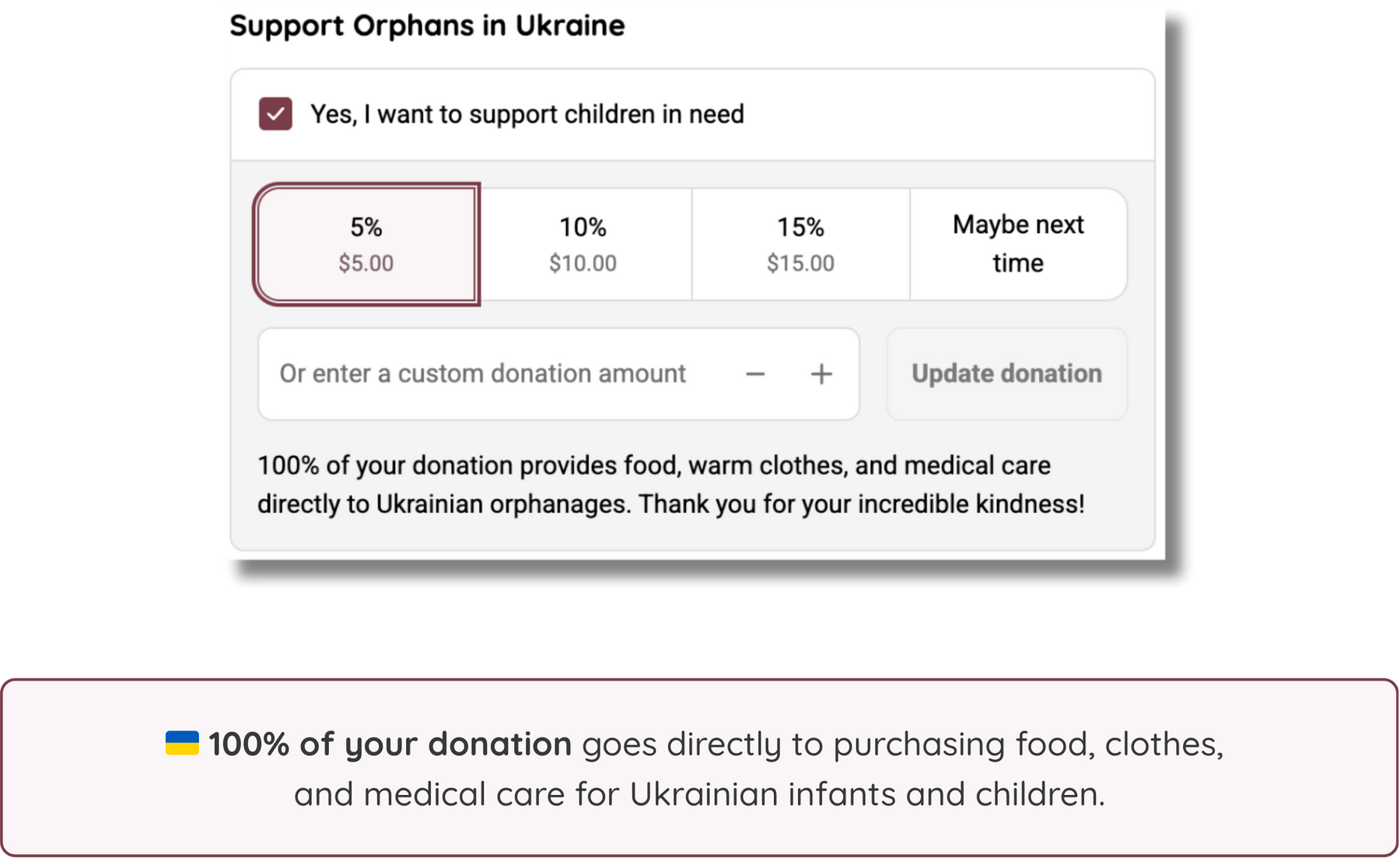The image size is (1400, 858).
Task: Decrease the custom amount with the minus icon
Action: click(755, 374)
